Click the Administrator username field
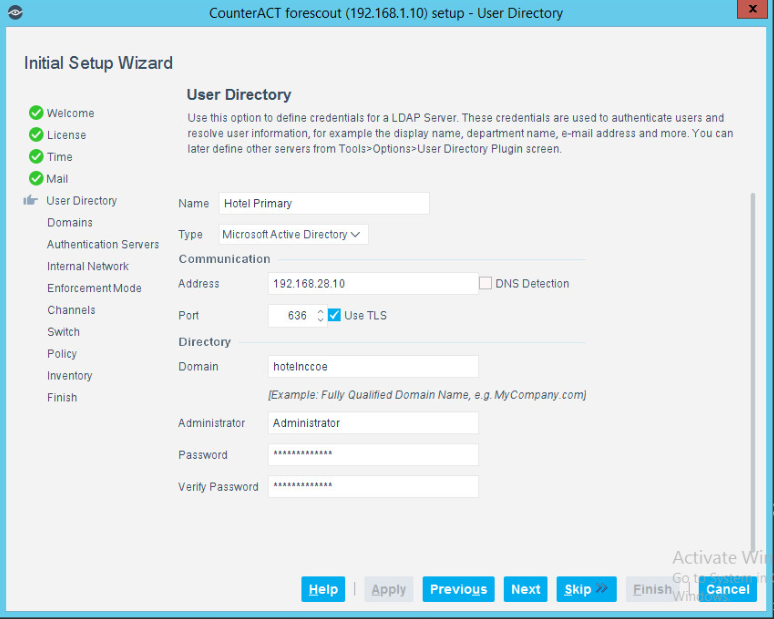Viewport: 774px width, 619px height. 373,423
